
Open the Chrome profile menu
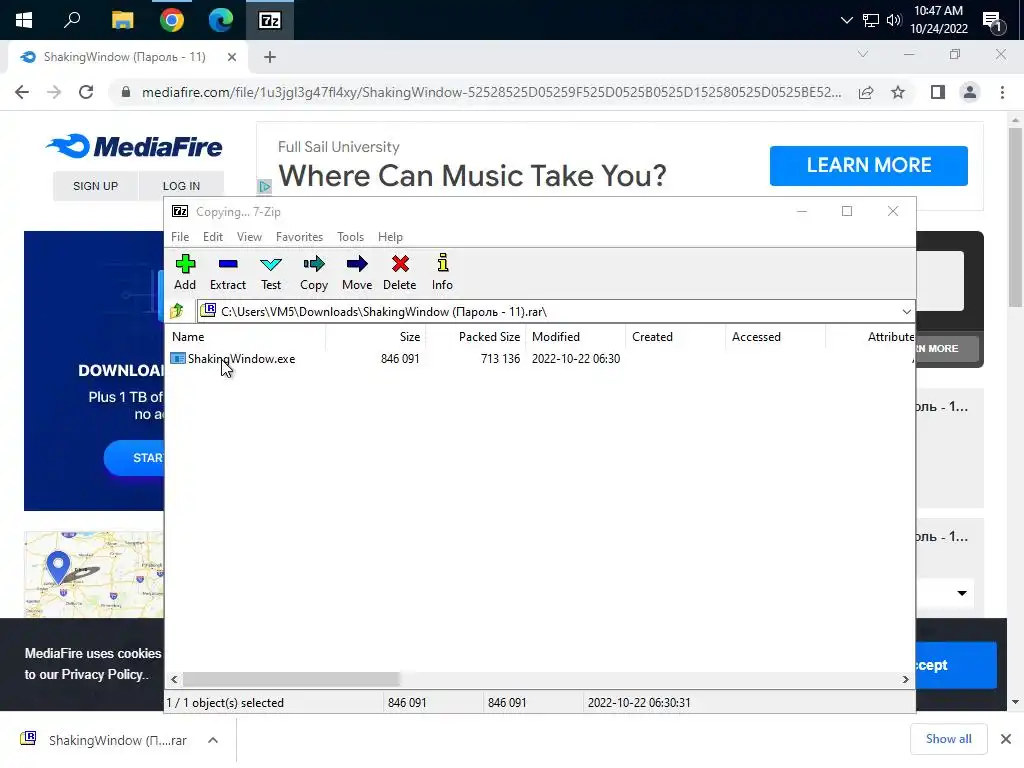click(x=970, y=92)
